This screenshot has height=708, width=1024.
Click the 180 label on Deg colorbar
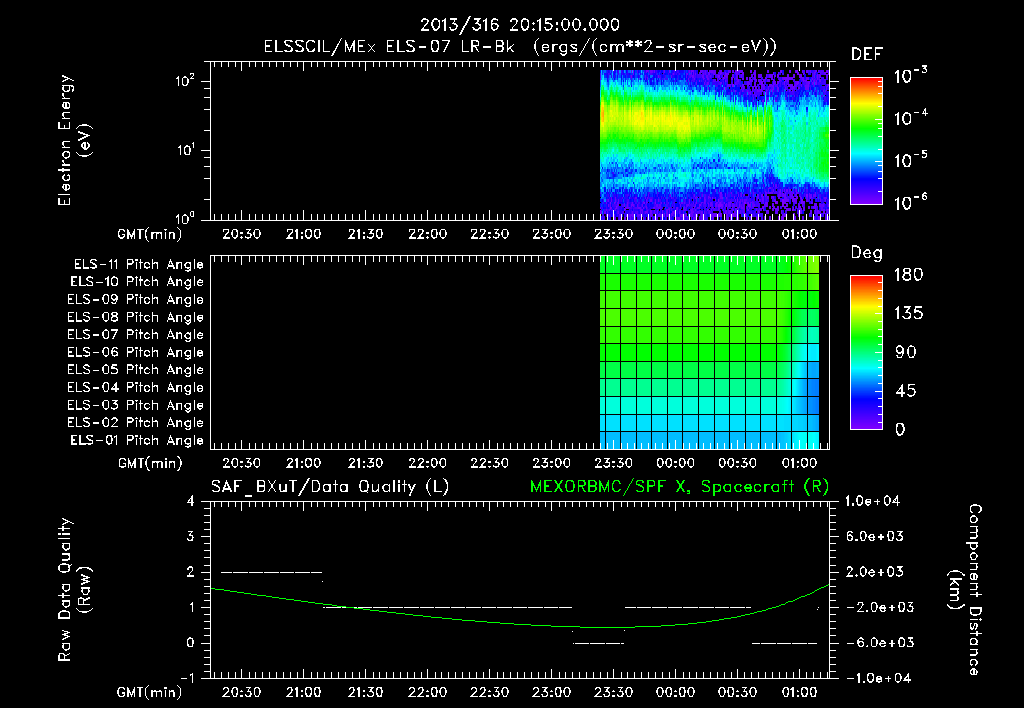pyautogui.click(x=908, y=275)
